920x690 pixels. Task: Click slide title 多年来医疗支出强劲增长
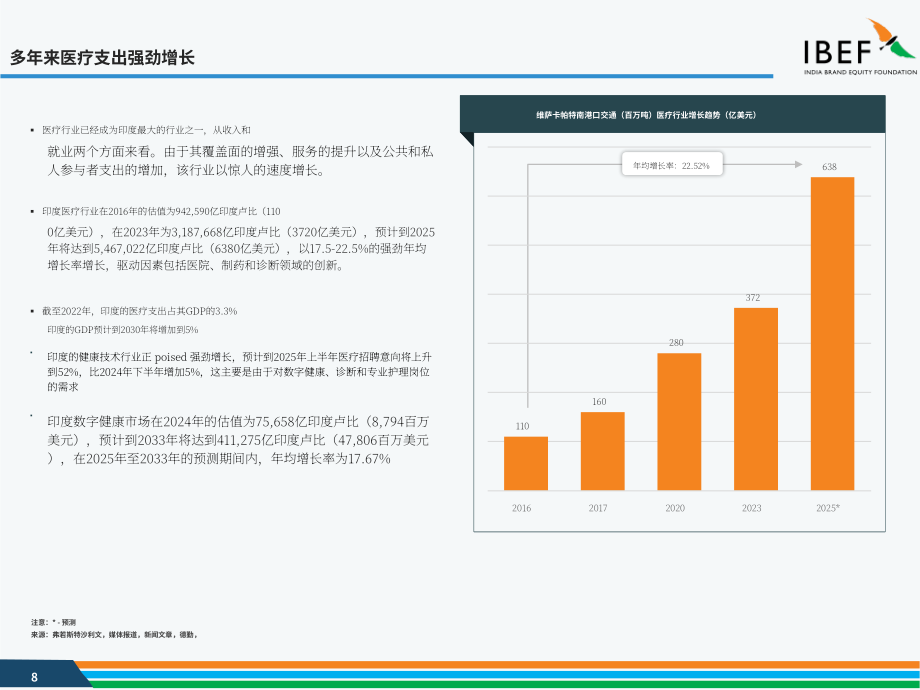pos(102,58)
